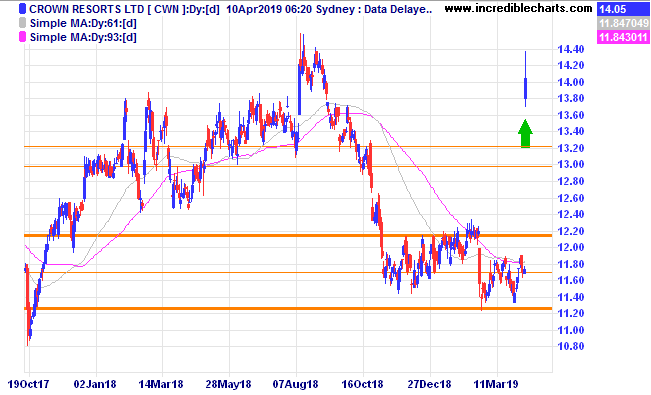Click the 11.00 price axis label
The height and width of the screenshot is (395, 651).
pyautogui.click(x=570, y=330)
